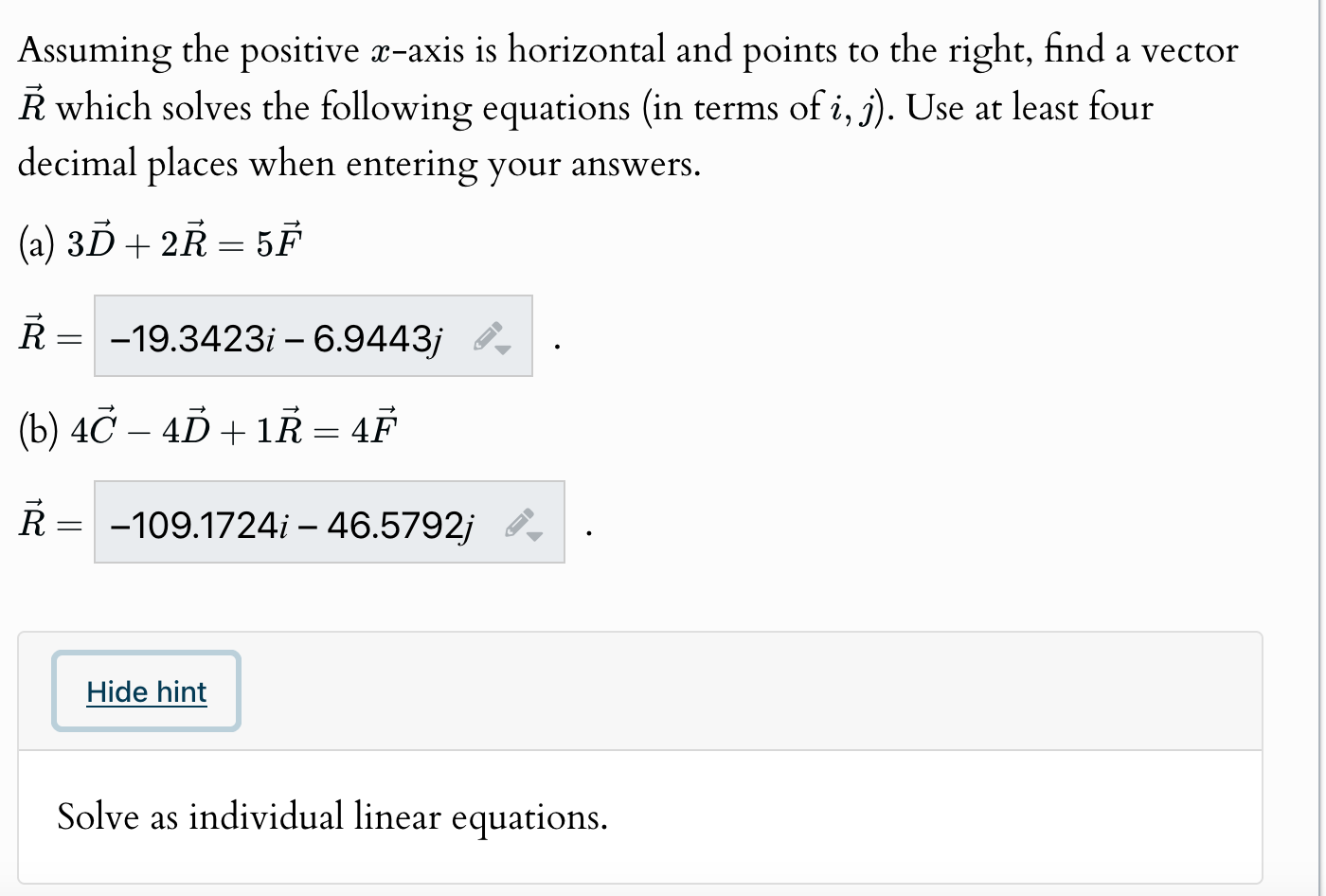Click the pencil edit icon in answer (b)
The width and height of the screenshot is (1326, 896).
coord(519,523)
